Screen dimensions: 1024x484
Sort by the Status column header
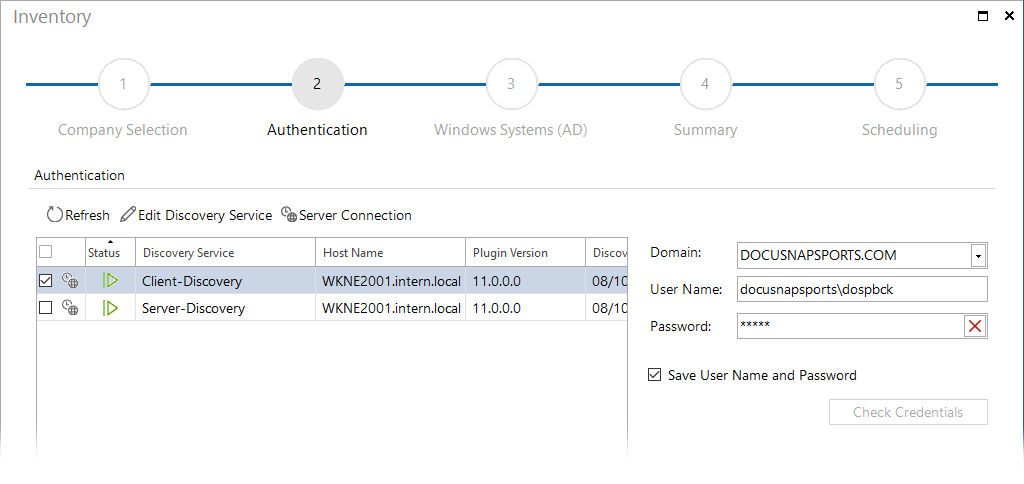[x=110, y=252]
